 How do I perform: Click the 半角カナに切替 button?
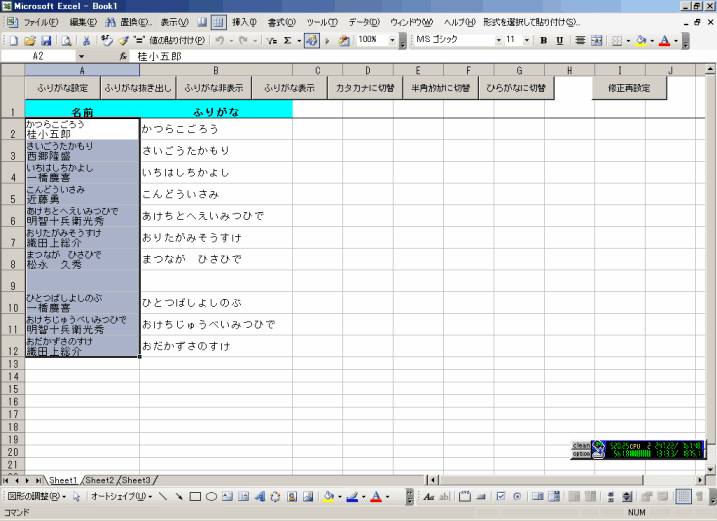[x=440, y=88]
